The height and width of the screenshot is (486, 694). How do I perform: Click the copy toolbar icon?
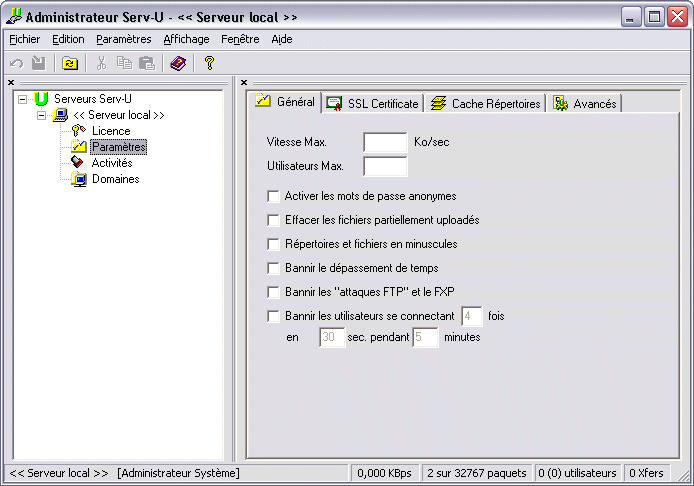pyautogui.click(x=124, y=63)
